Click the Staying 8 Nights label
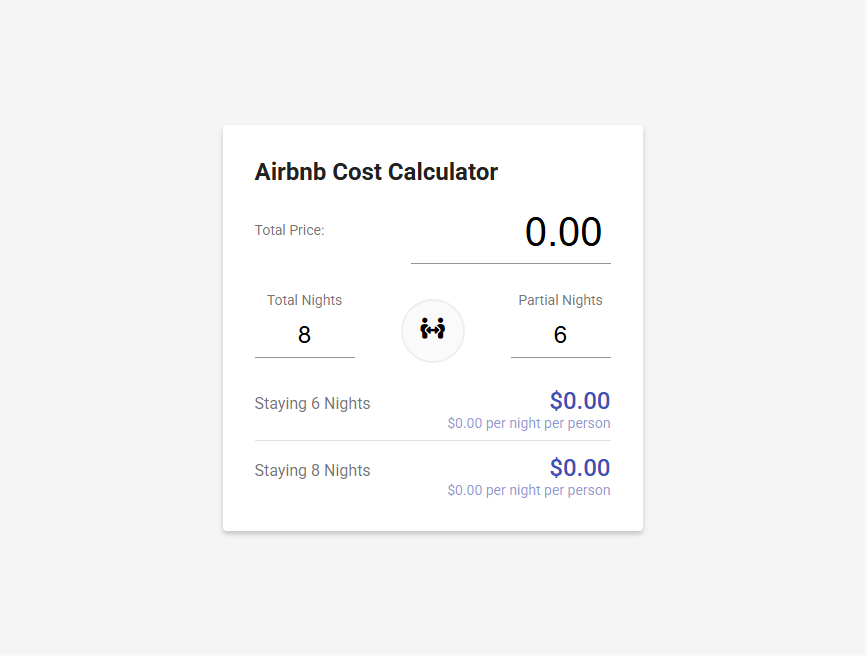The width and height of the screenshot is (867, 656). click(312, 471)
